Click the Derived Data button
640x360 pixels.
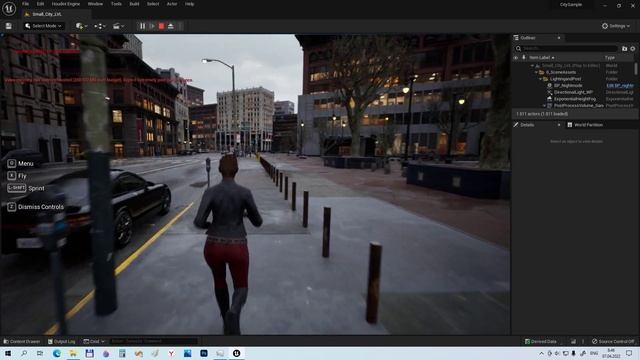pos(540,341)
